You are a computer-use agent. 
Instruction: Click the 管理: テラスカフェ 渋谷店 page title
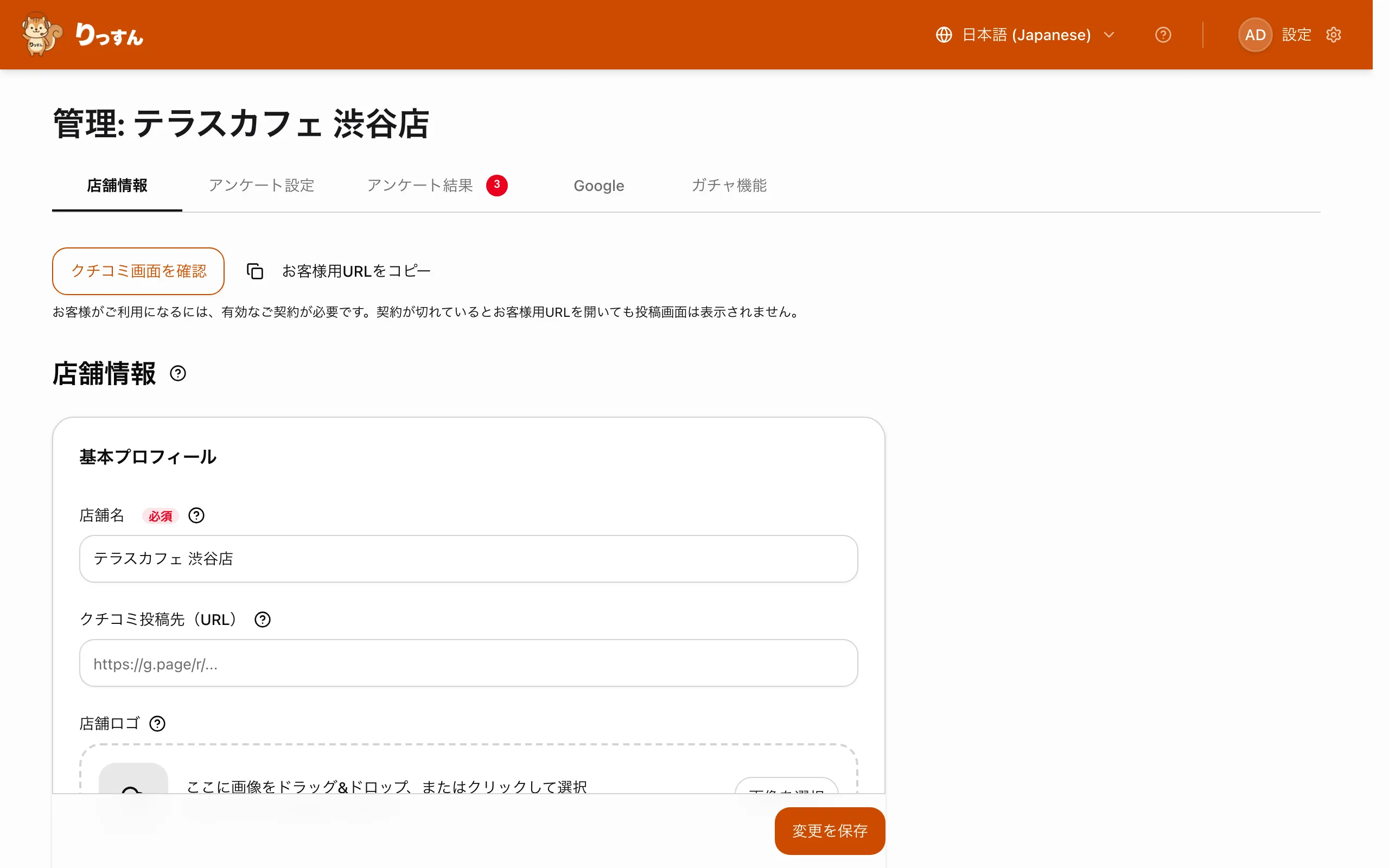(x=240, y=124)
